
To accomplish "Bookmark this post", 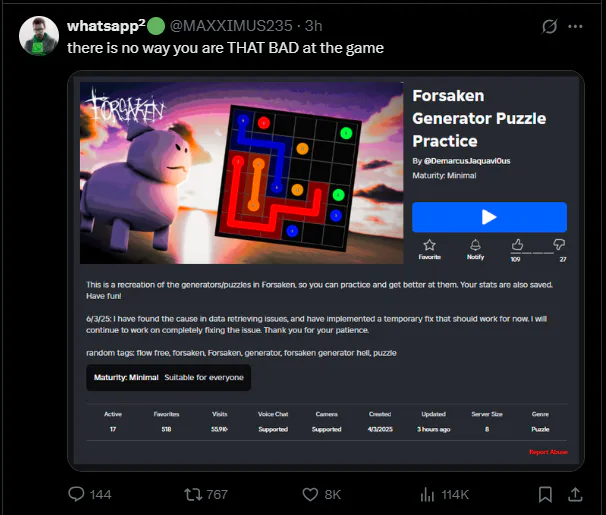I will (x=545, y=495).
